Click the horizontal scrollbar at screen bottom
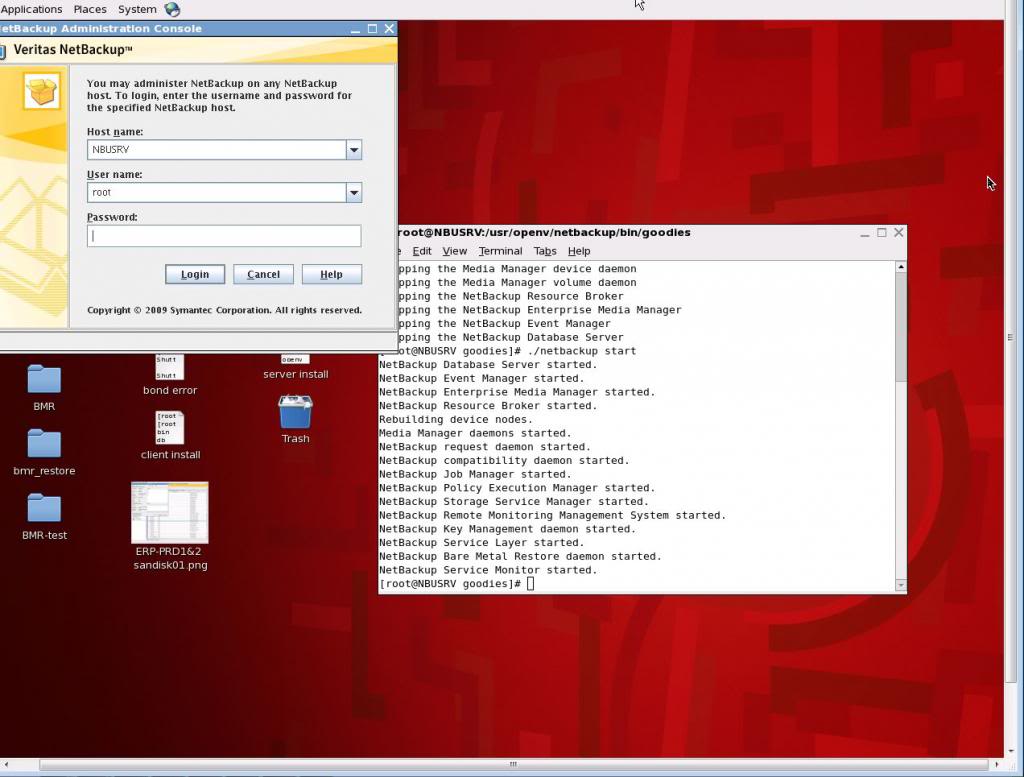The width and height of the screenshot is (1024, 777). tap(513, 764)
